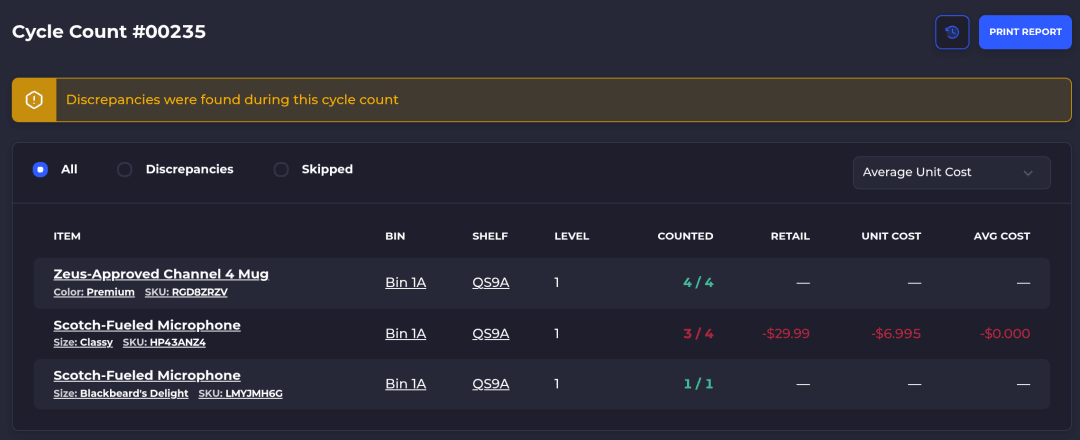
Task: Open the cycle count history icon
Action: [952, 32]
